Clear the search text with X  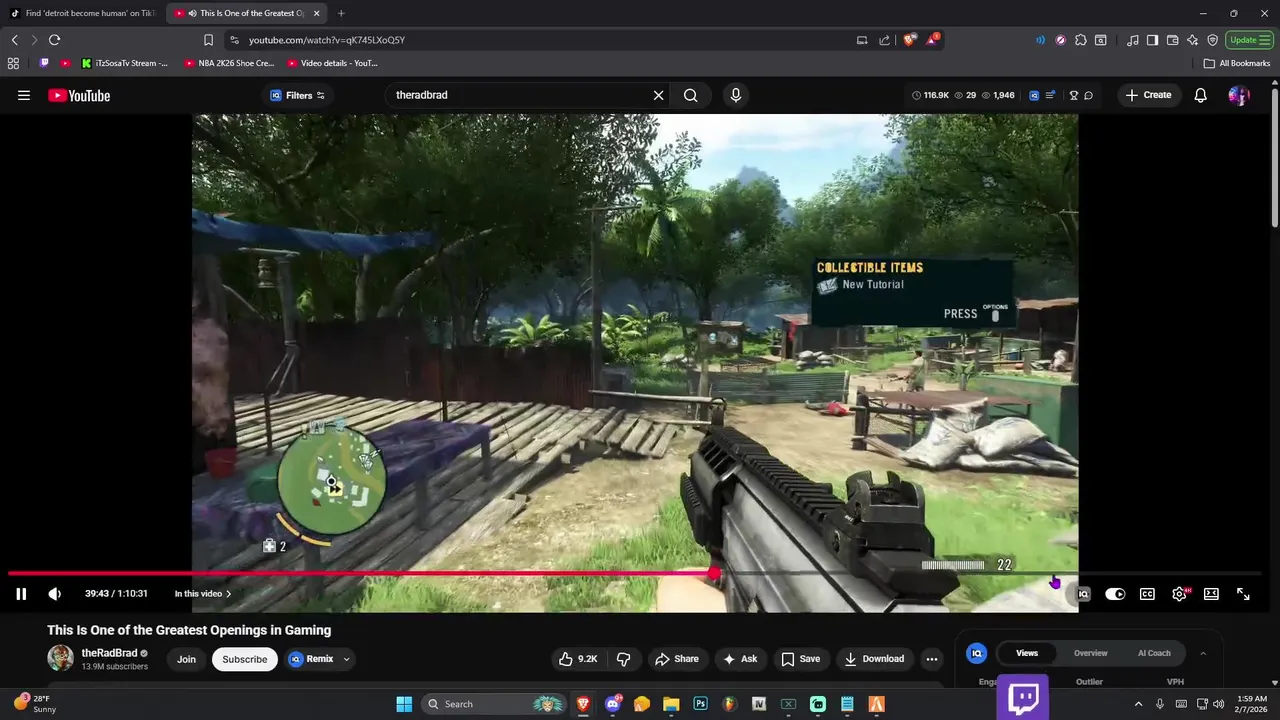point(659,95)
